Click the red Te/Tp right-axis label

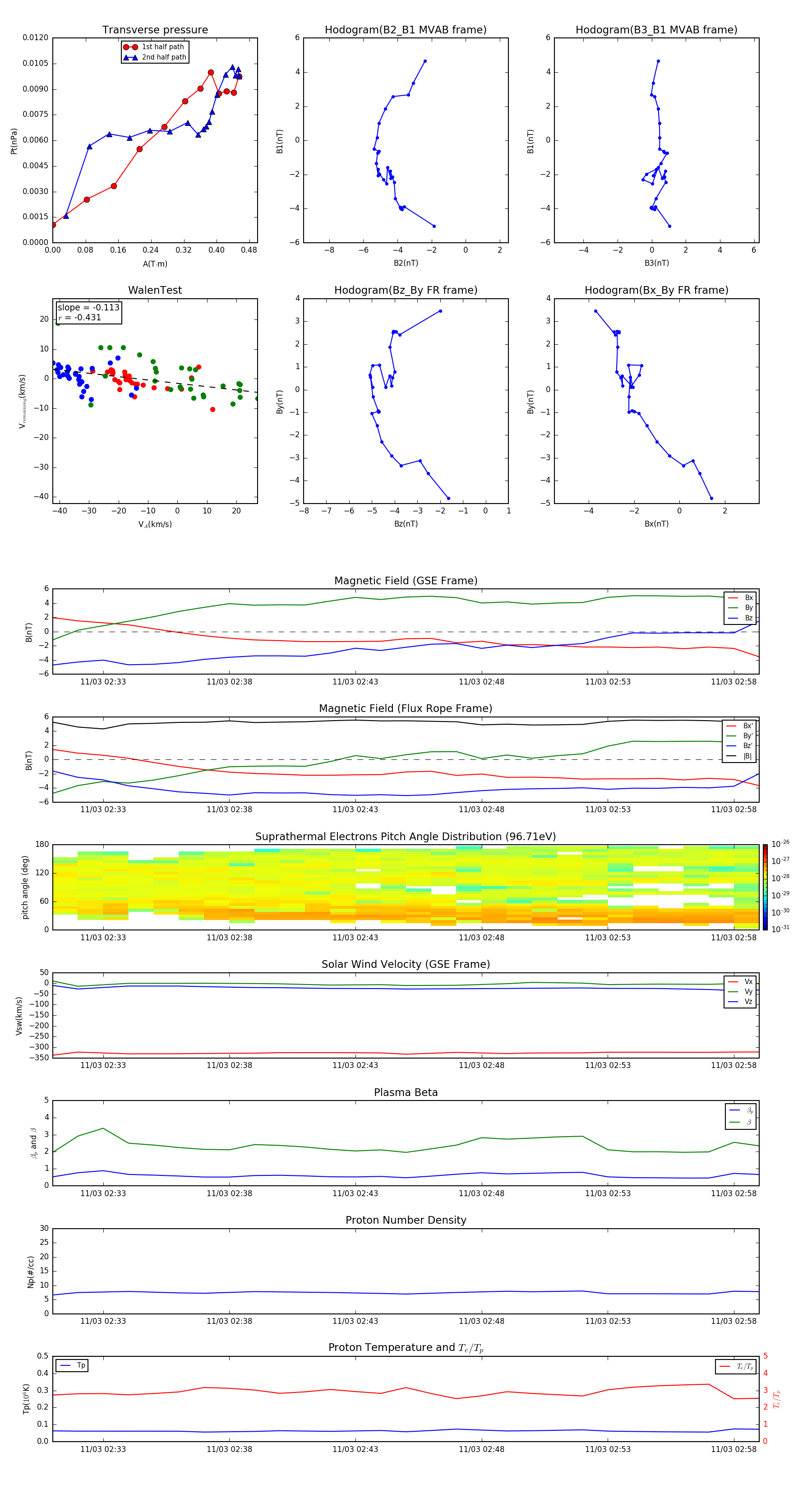[x=777, y=1399]
